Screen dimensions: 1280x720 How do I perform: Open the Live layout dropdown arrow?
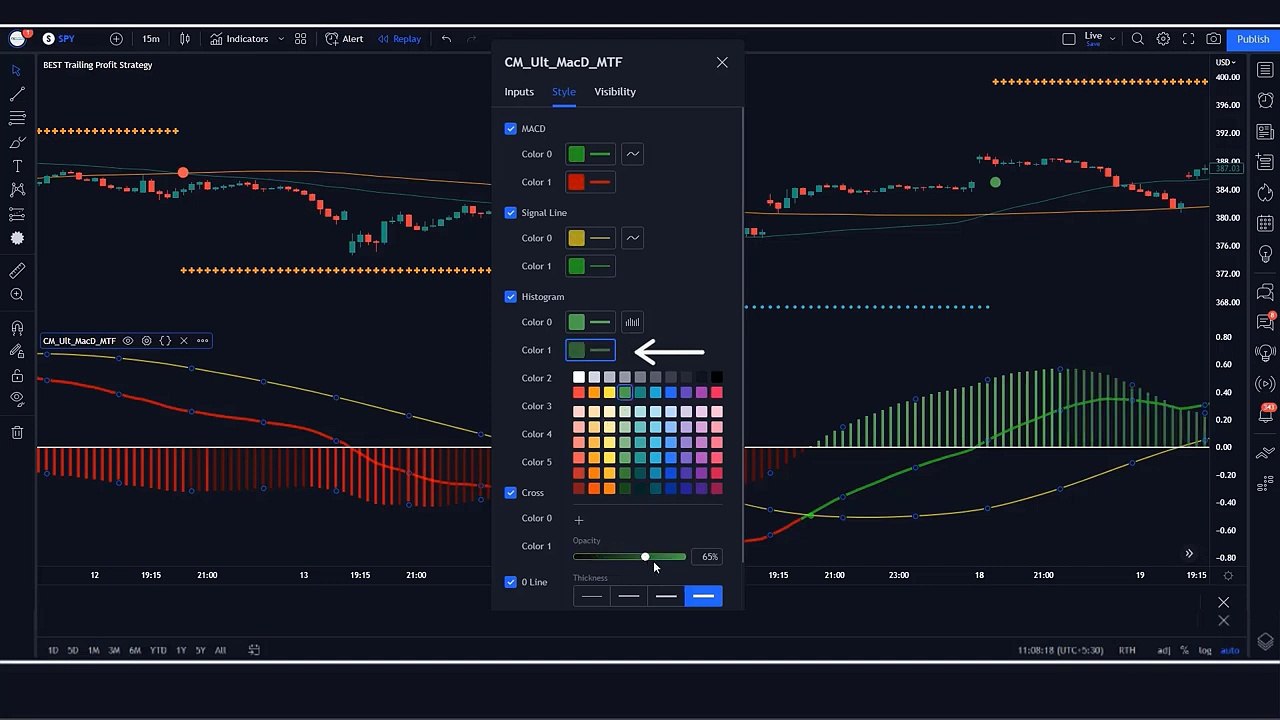tap(1112, 39)
